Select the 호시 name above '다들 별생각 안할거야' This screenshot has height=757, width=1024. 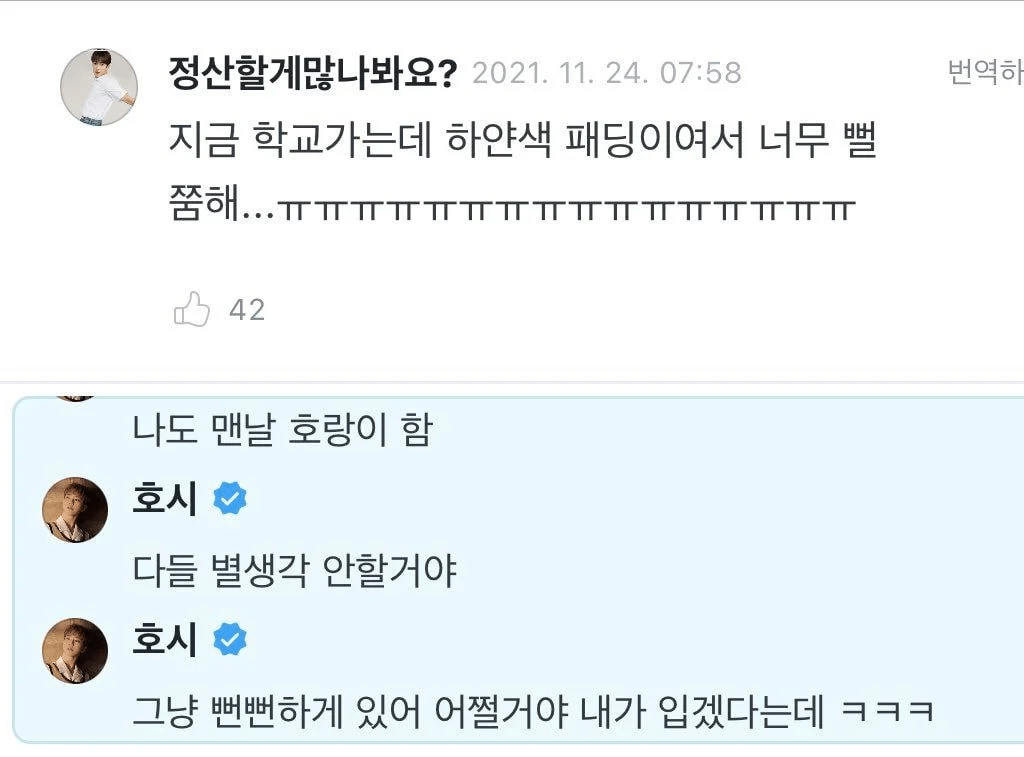165,498
